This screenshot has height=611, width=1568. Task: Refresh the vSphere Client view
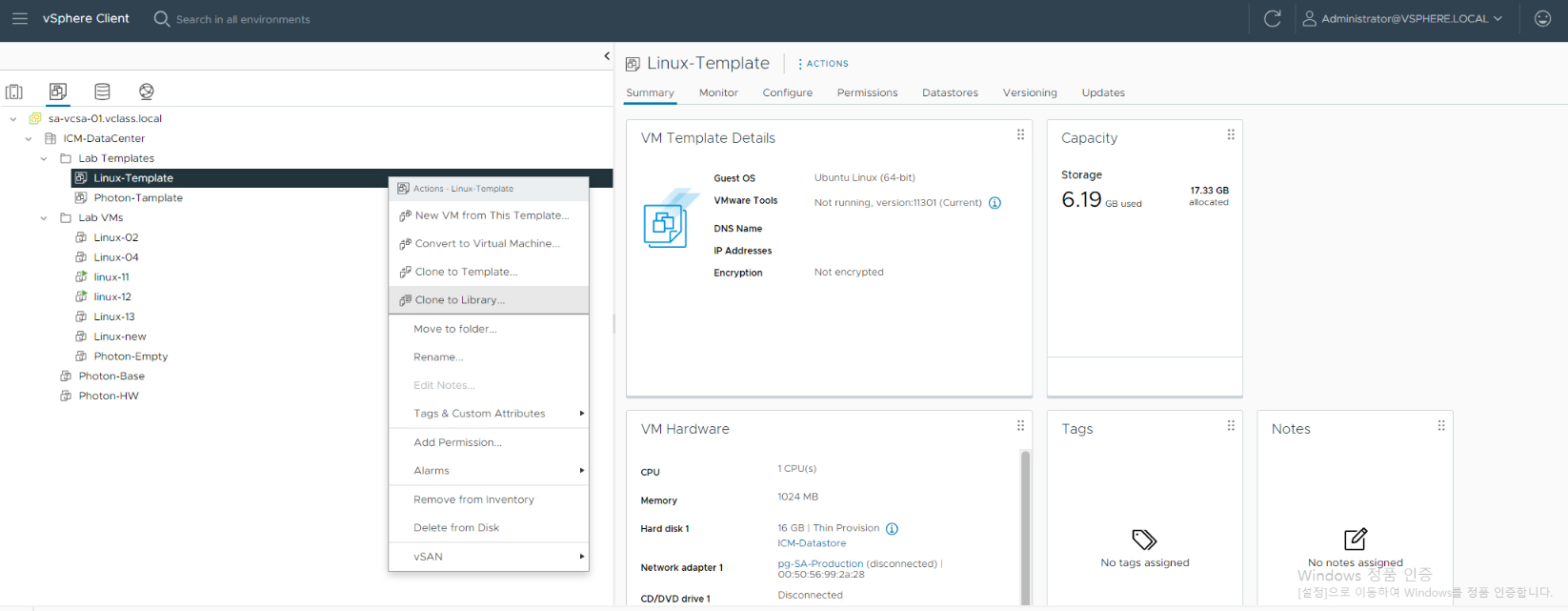(1272, 19)
